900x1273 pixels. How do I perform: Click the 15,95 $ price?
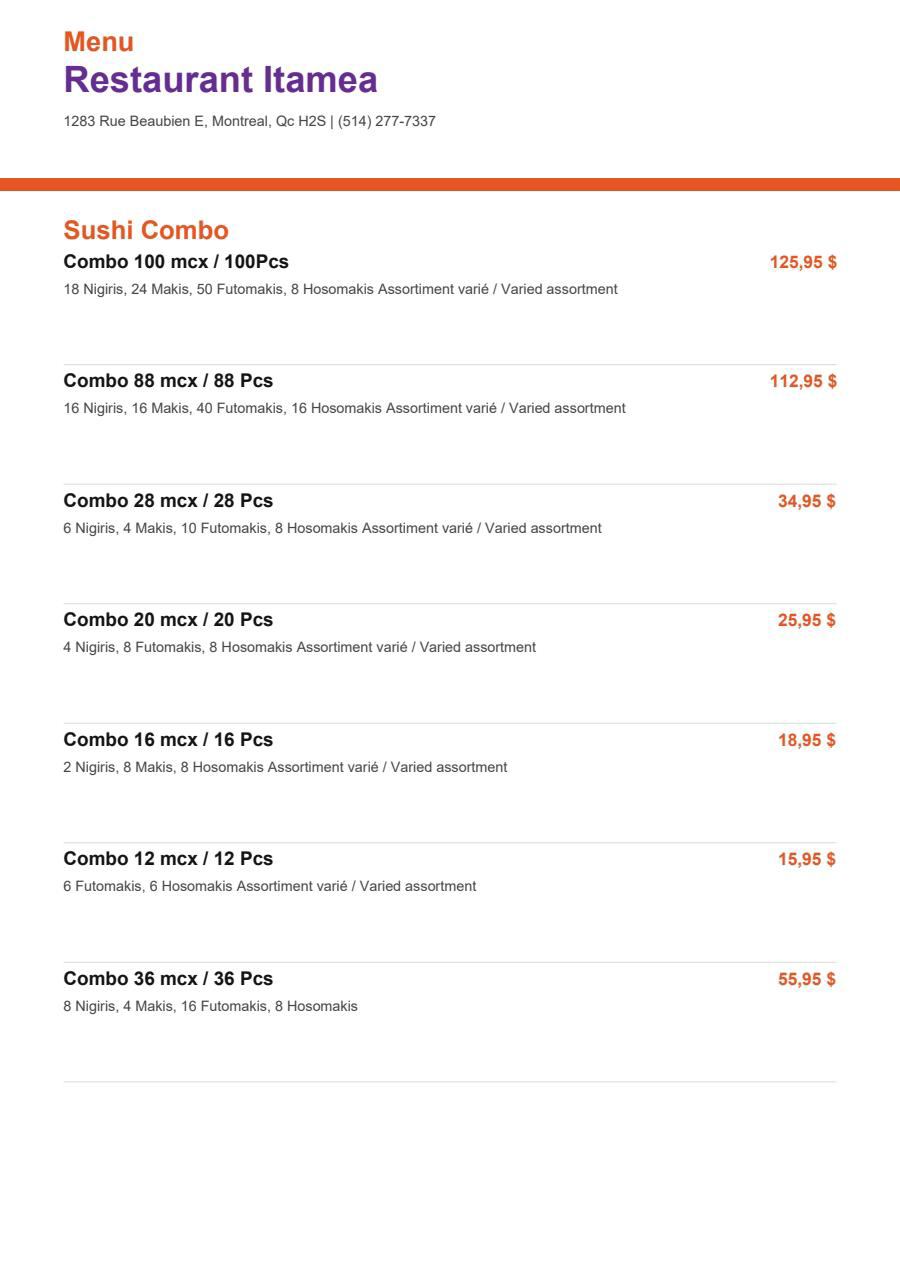coord(807,859)
